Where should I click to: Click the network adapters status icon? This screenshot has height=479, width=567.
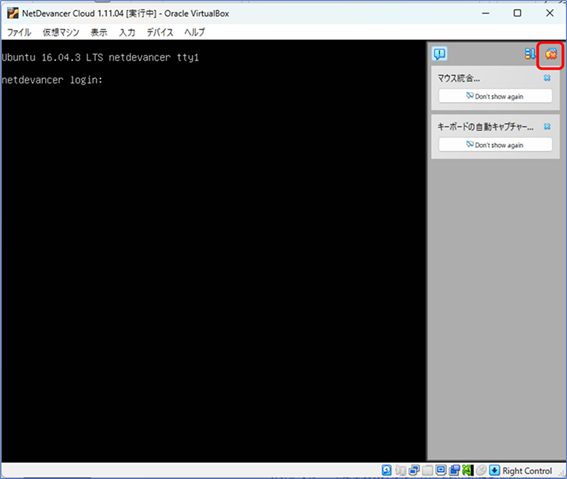point(414,470)
